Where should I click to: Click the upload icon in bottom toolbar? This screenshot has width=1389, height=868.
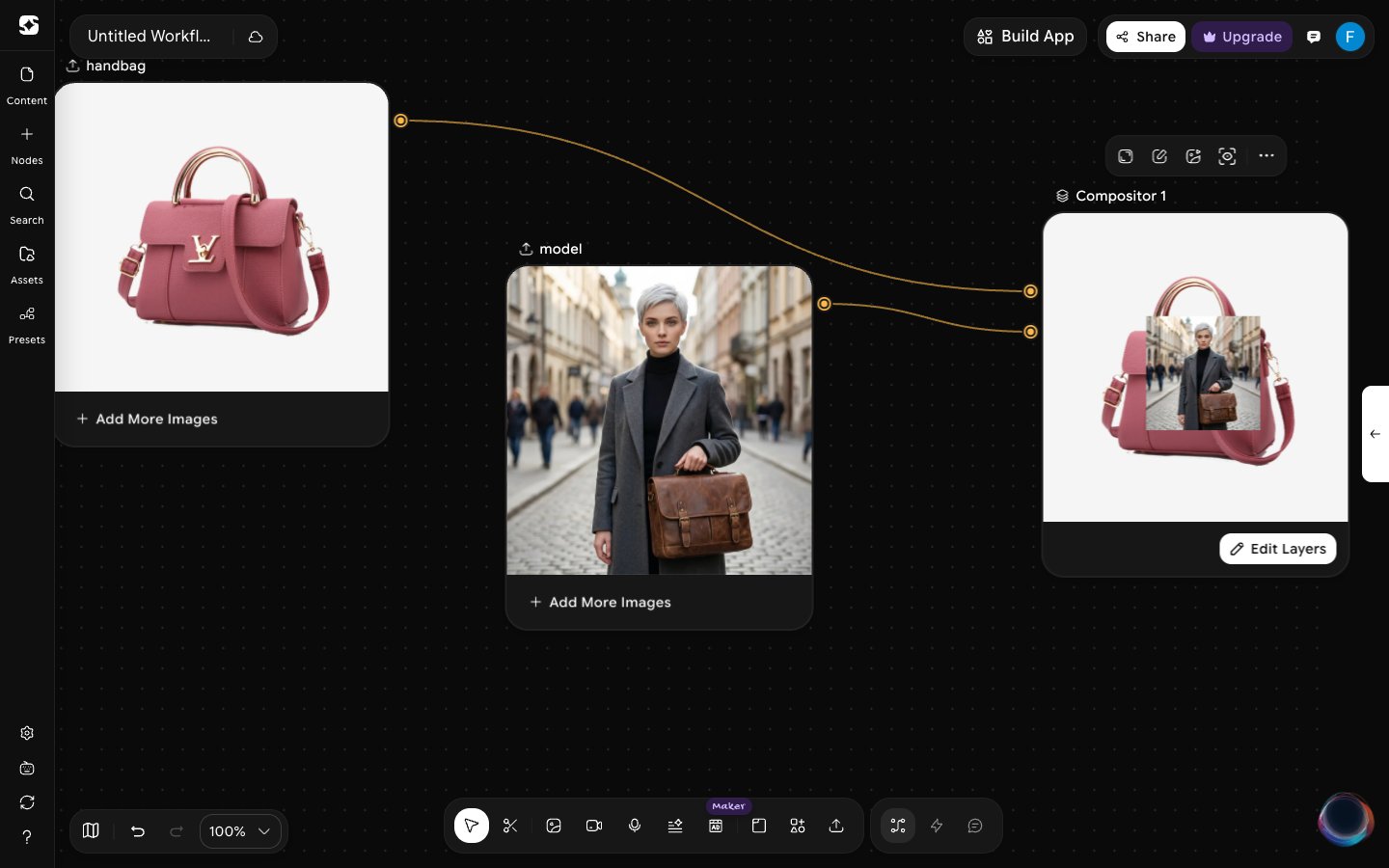(x=836, y=826)
